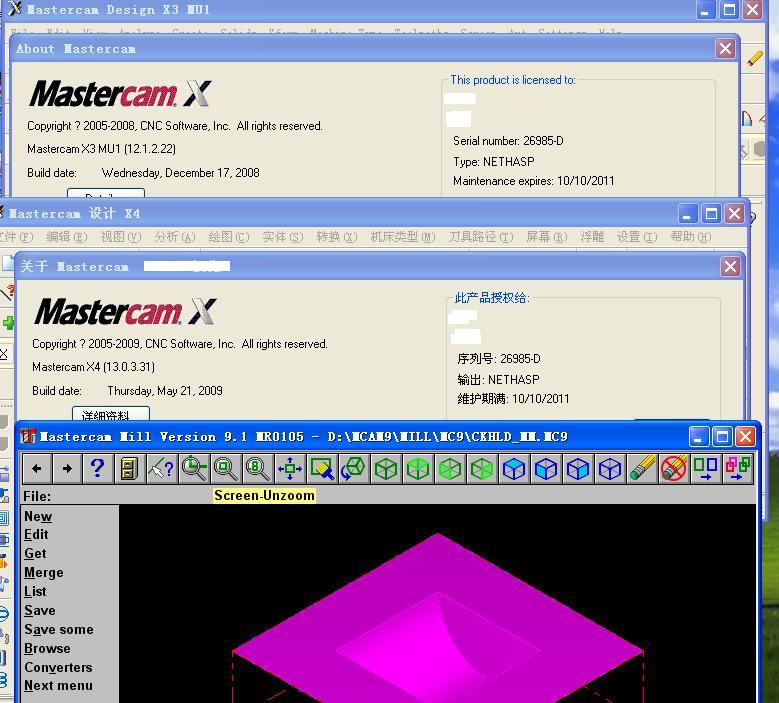Choose New in Mill file menu

point(38,516)
